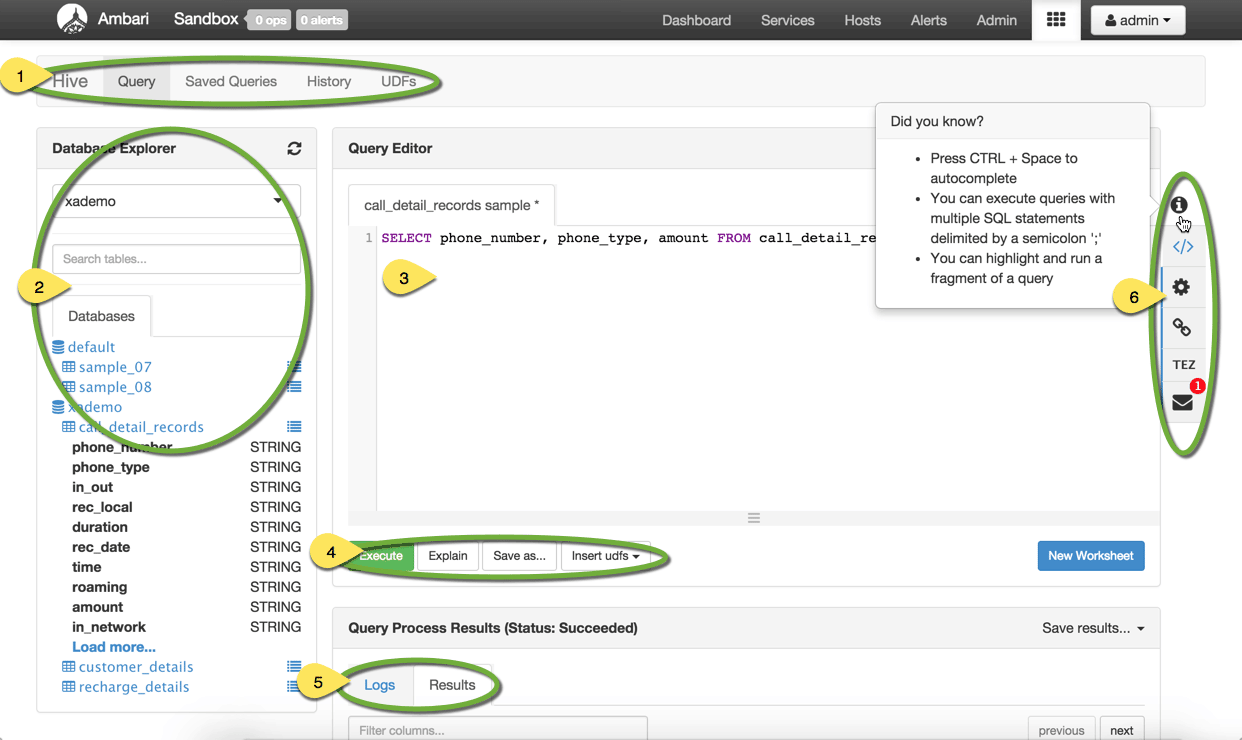
Task: Go to the Dashboard menu item
Action: coord(696,20)
